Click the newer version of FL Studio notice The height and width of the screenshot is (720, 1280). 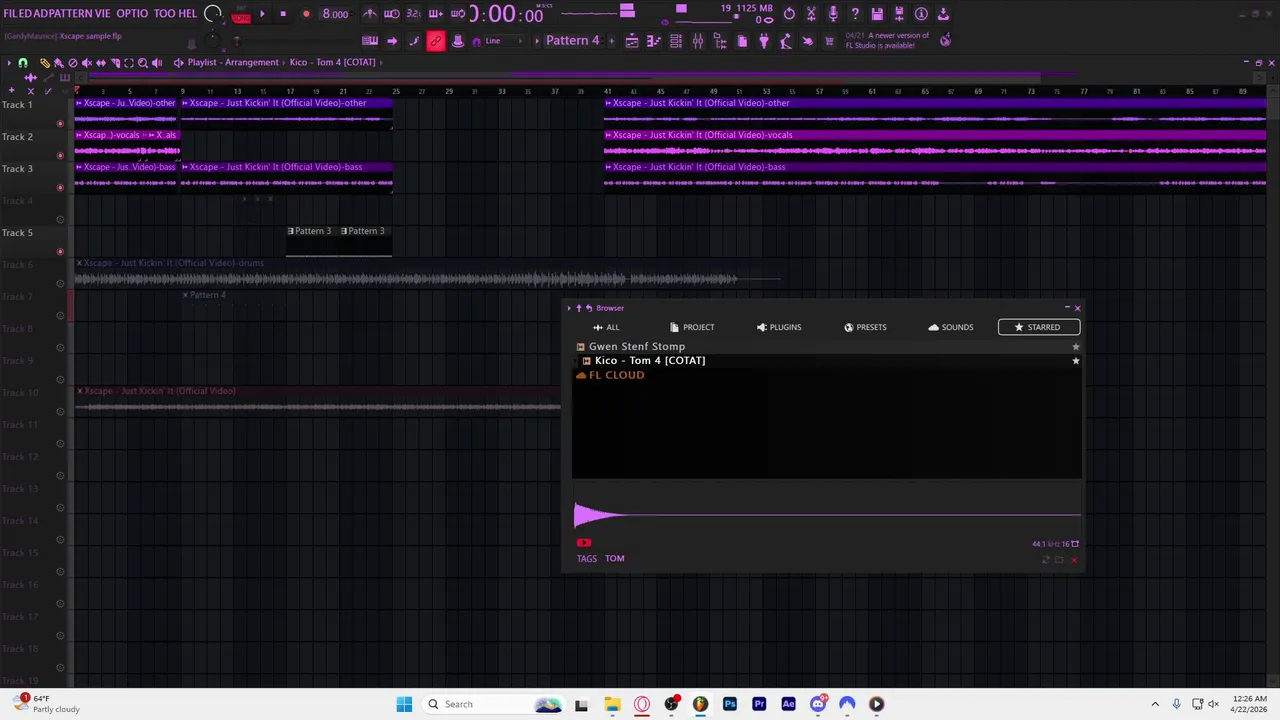[887, 40]
